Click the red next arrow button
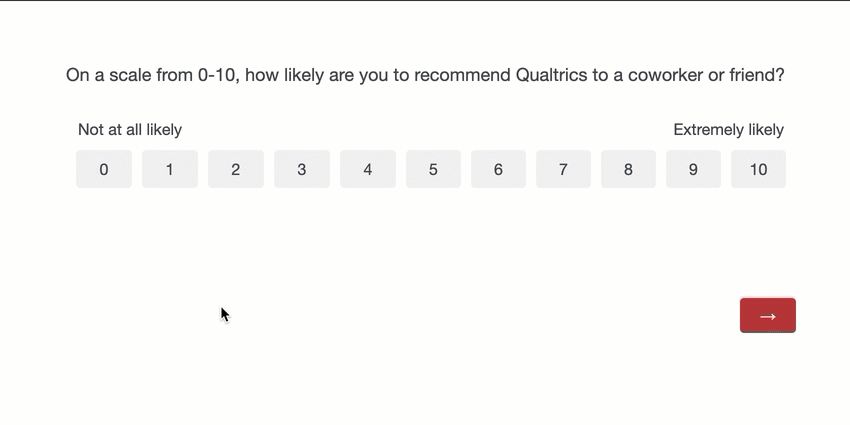 coord(767,315)
